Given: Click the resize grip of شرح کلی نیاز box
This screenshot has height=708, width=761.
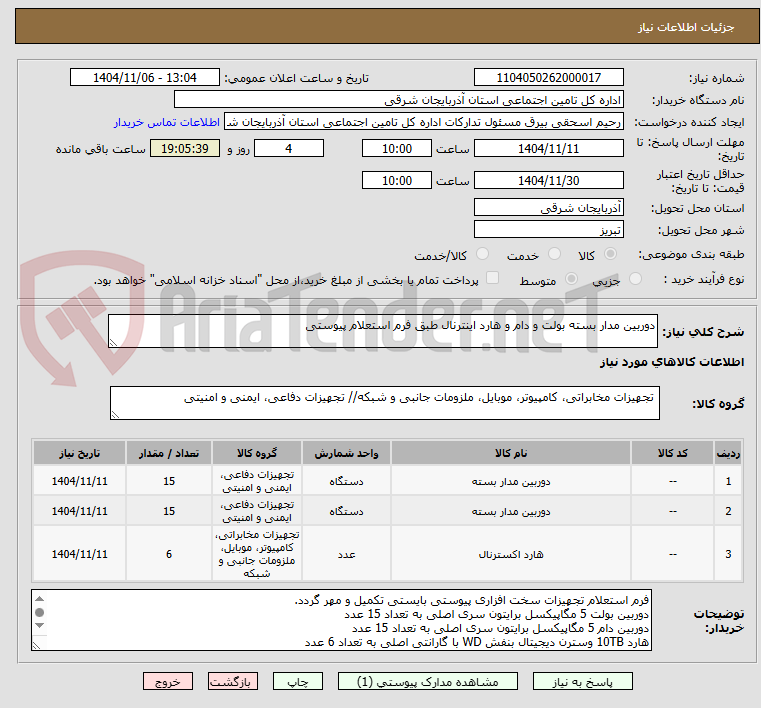Looking at the screenshot, I should (113, 343).
